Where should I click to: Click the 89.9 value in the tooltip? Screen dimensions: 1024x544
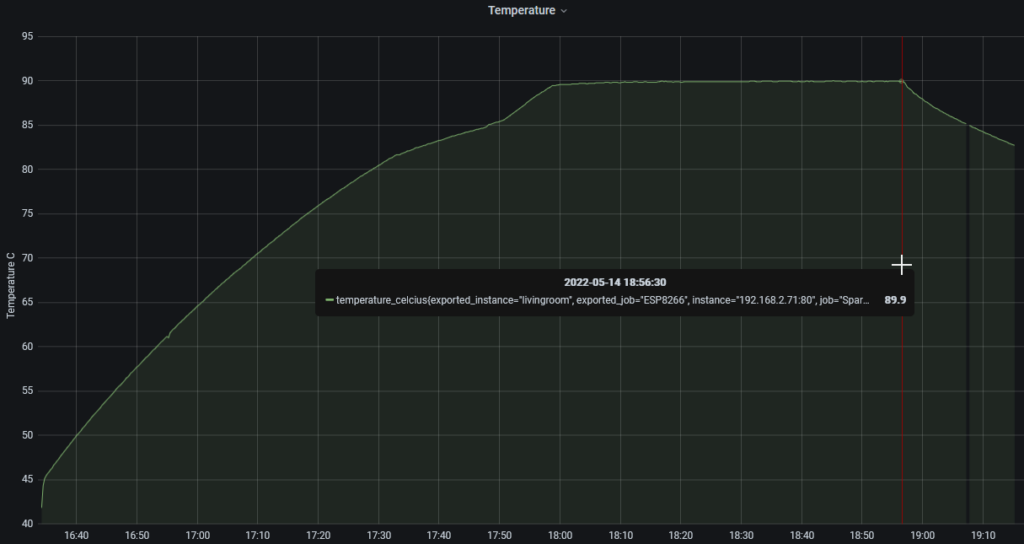(895, 300)
